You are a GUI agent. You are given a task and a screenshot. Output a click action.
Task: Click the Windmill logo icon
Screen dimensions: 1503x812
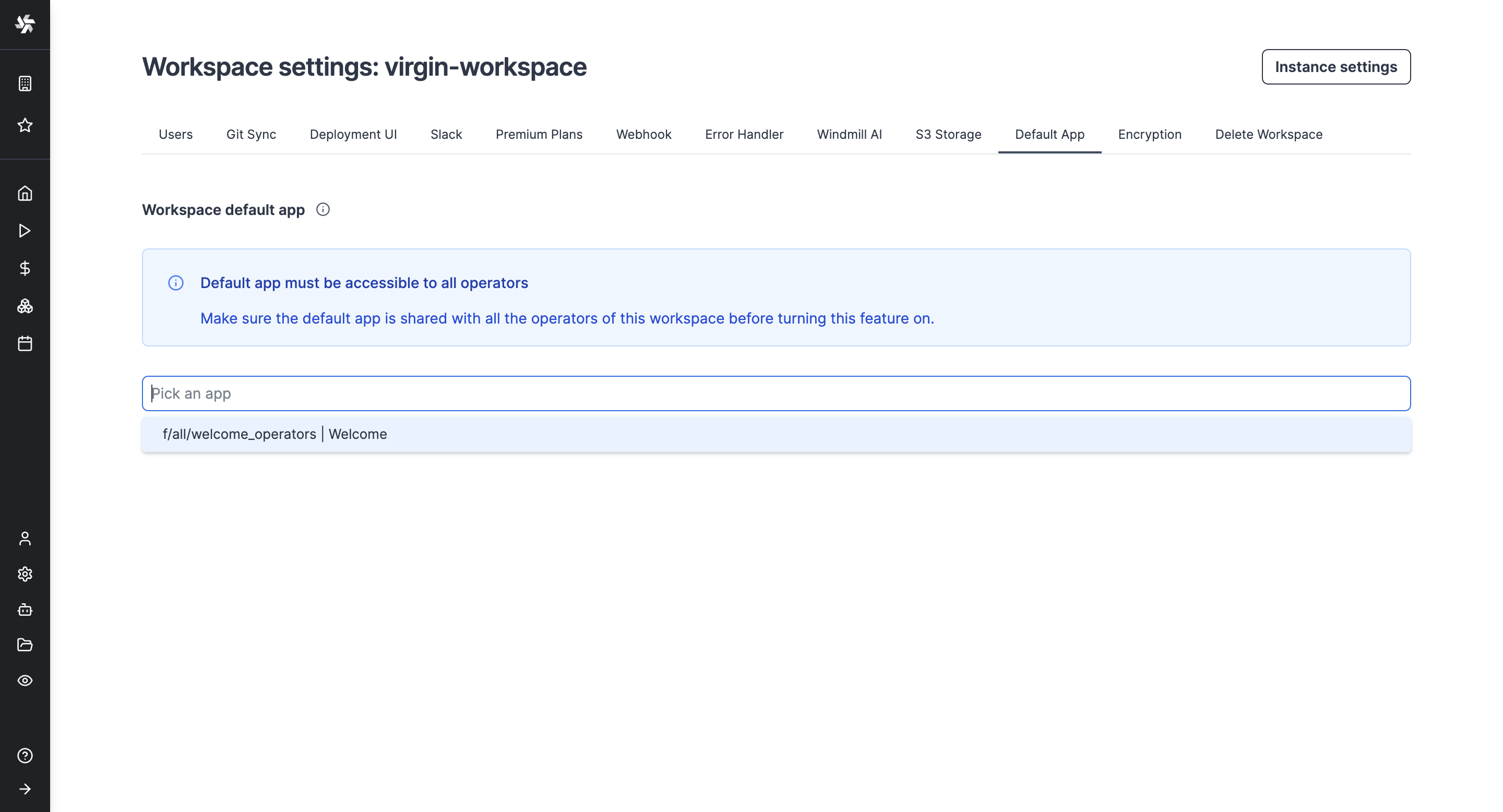coord(25,24)
